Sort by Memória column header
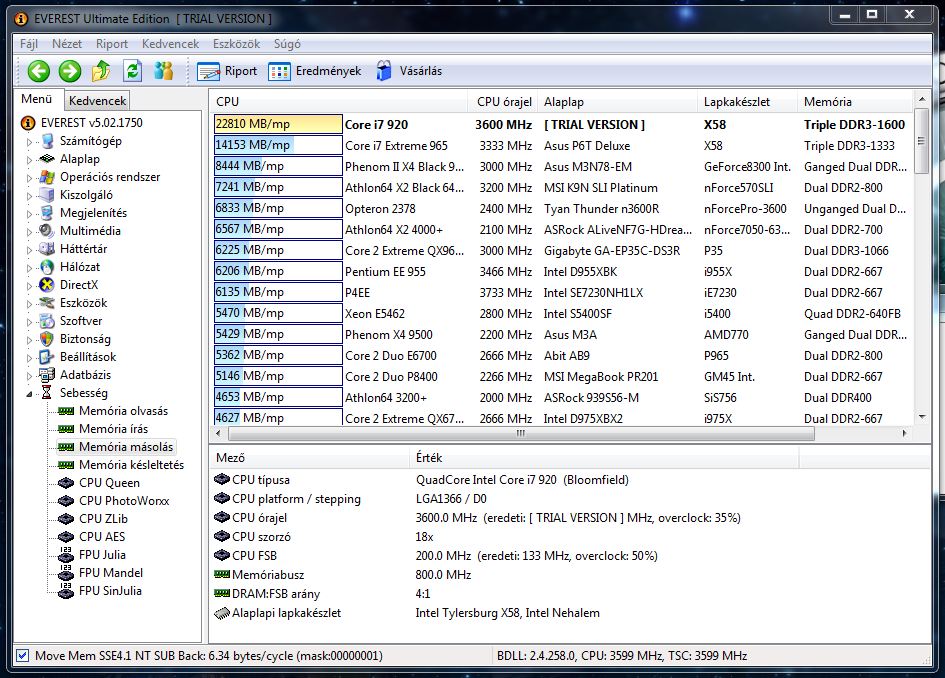 coord(855,102)
